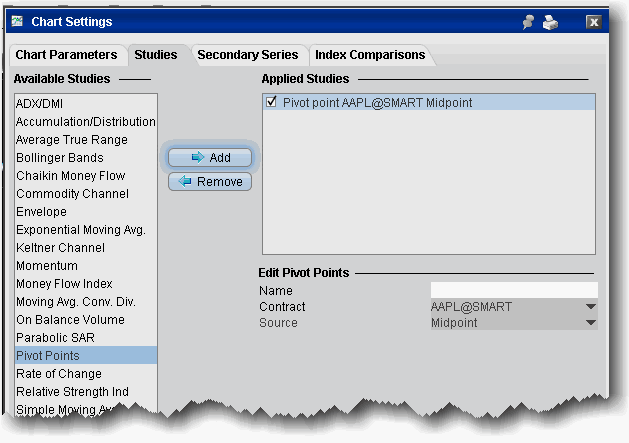Close the Chart Settings dialog
629x443 pixels.
pyautogui.click(x=593, y=22)
